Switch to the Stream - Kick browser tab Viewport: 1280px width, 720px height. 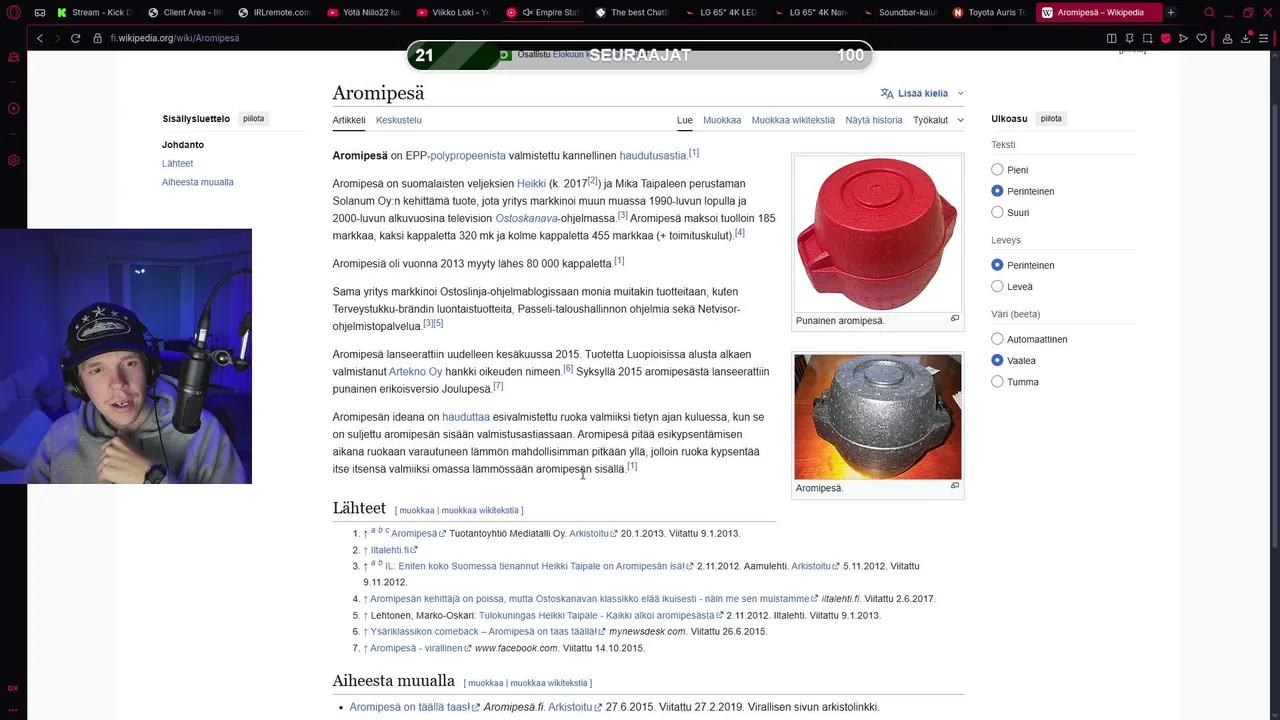tap(93, 13)
